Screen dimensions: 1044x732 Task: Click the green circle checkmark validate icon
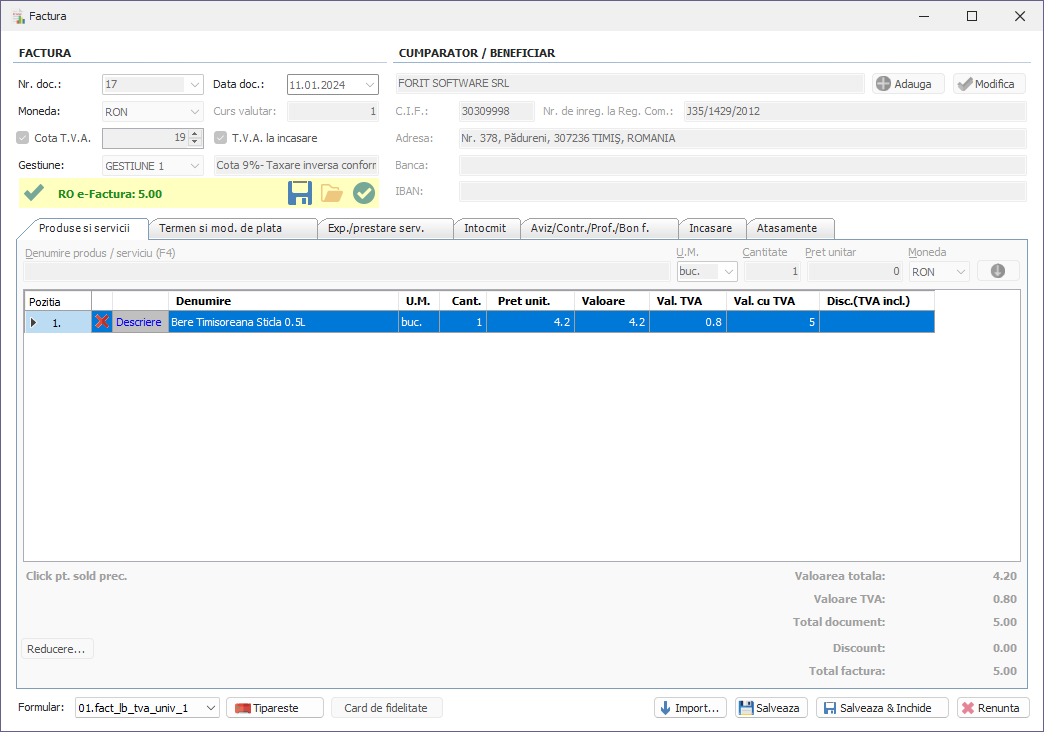364,193
